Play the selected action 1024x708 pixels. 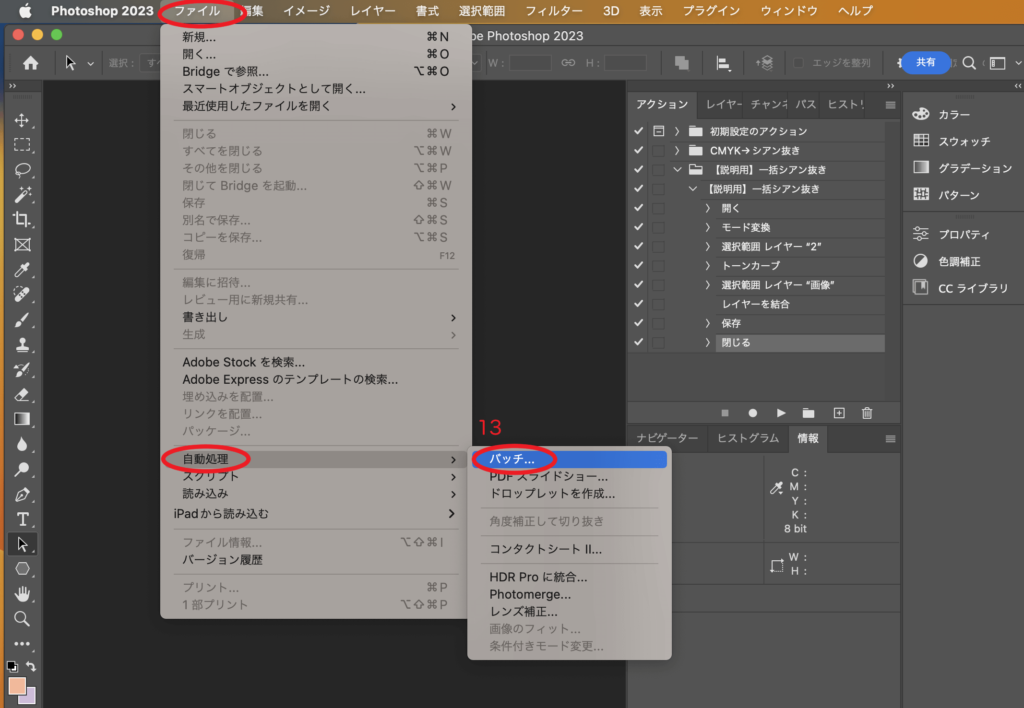tap(780, 413)
